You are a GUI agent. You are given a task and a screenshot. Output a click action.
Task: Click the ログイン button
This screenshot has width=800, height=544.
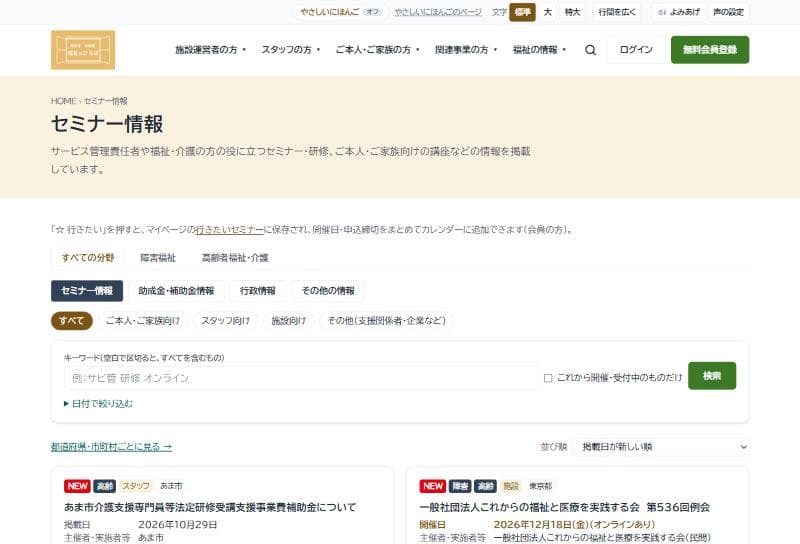click(636, 50)
